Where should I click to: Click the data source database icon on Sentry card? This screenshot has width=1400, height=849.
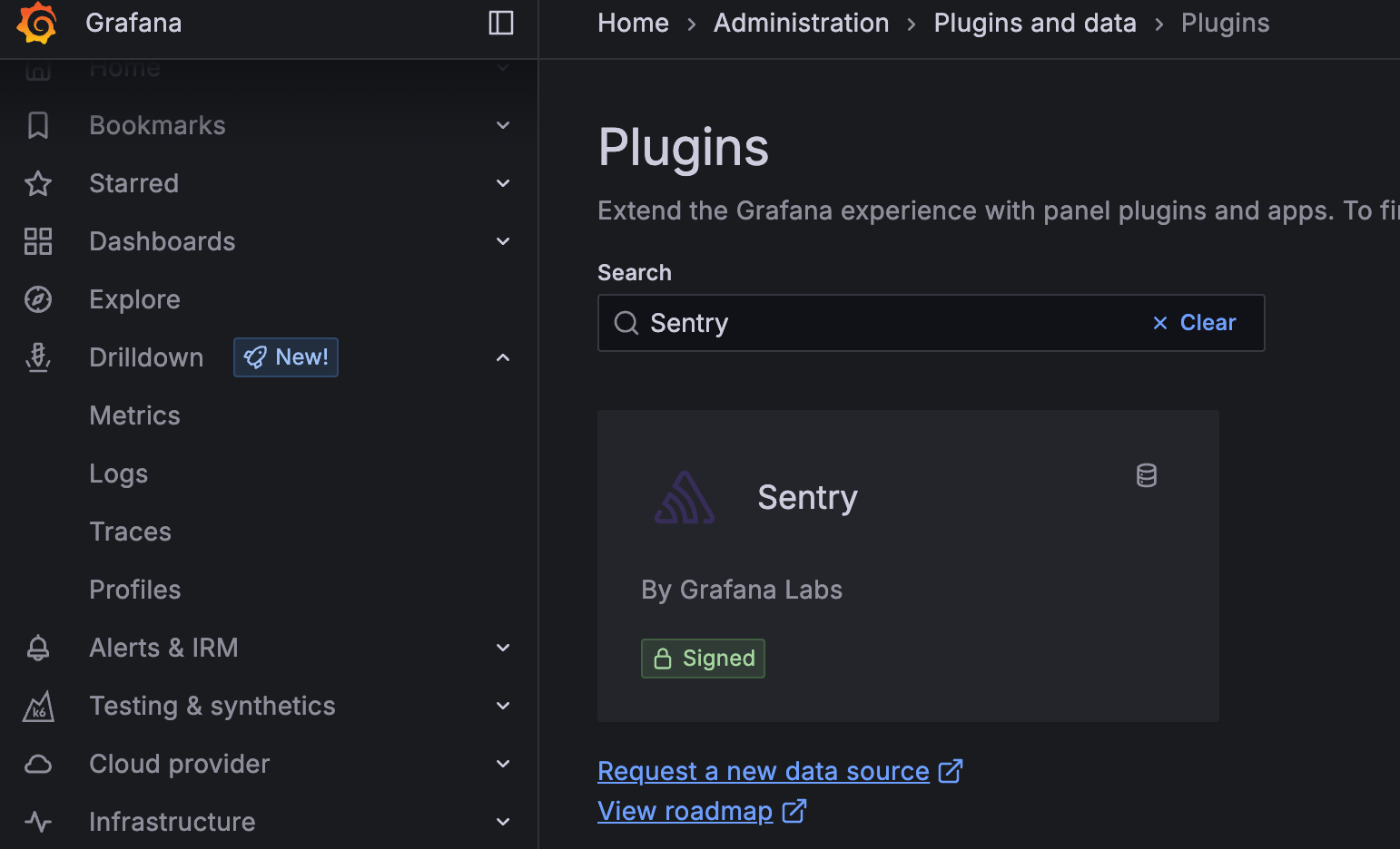(1147, 476)
